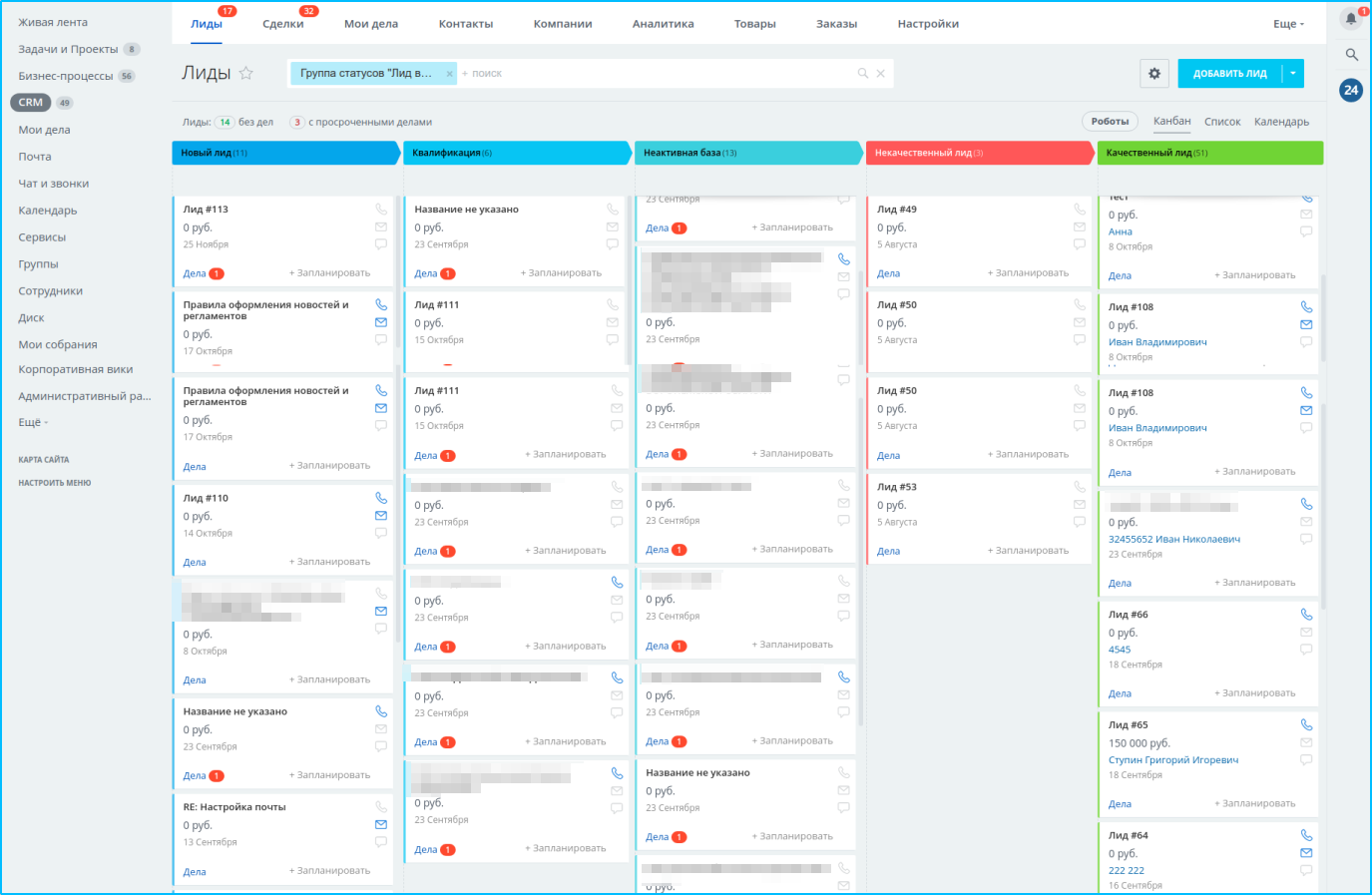The width and height of the screenshot is (1372, 895).
Task: Open the settings gear next to Добавить лид
Action: point(1154,73)
